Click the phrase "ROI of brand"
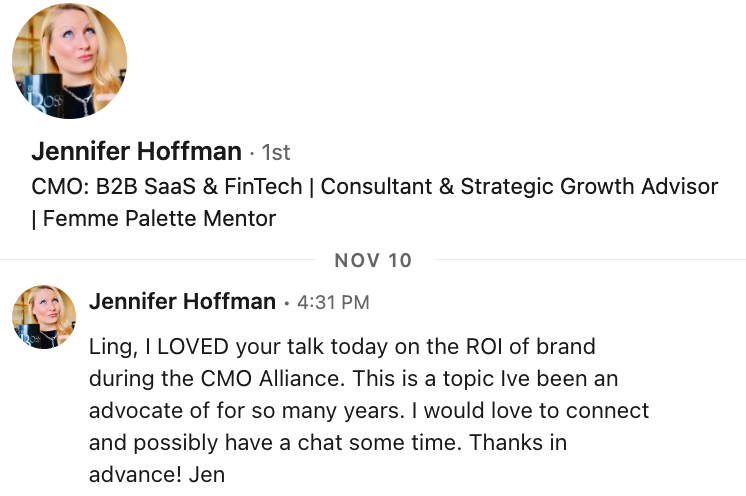 click(531, 347)
